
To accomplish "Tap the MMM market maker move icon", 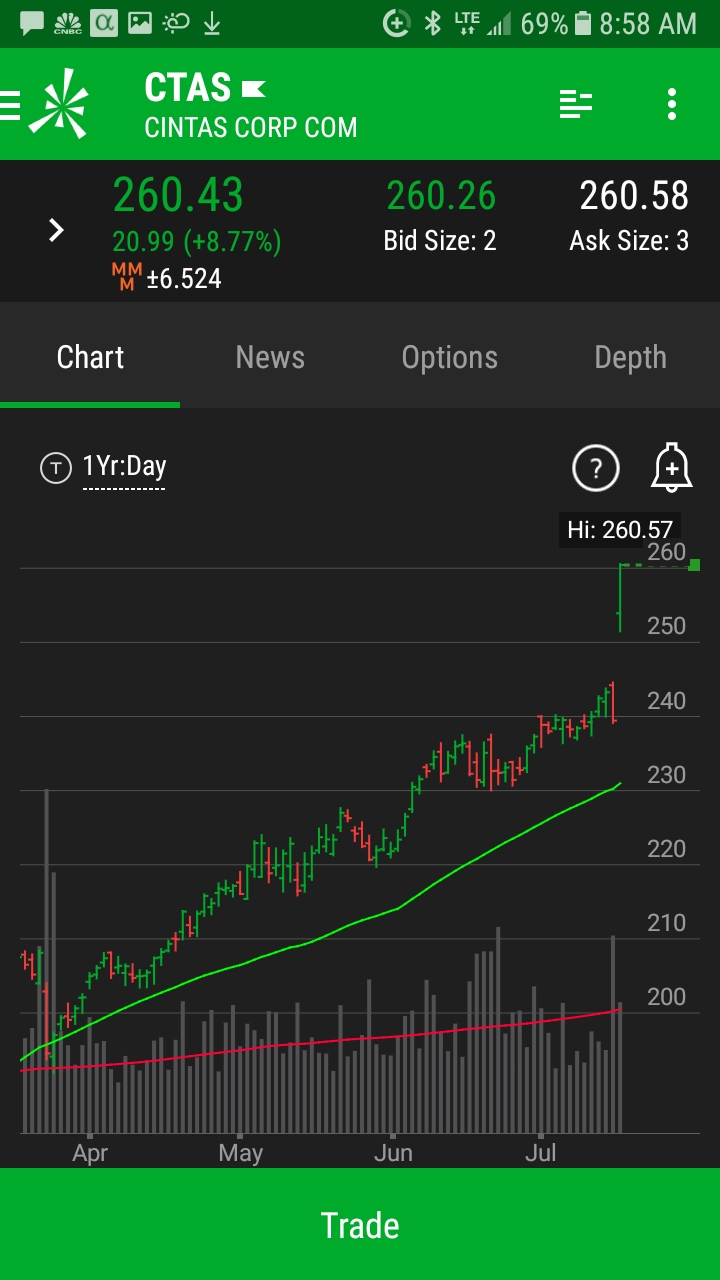I will pos(126,277).
